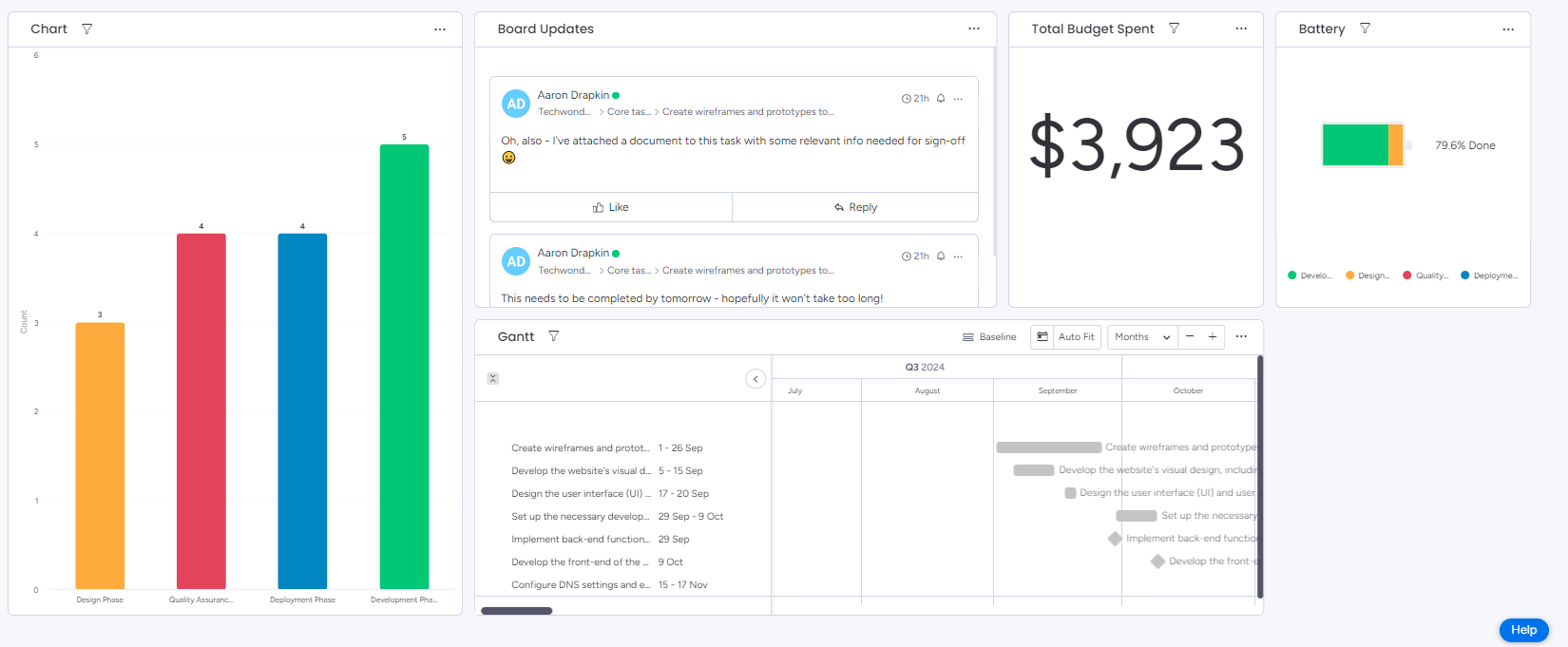Open Total Budget Spent three-dot menu
The height and width of the screenshot is (647, 1568).
click(x=1241, y=29)
